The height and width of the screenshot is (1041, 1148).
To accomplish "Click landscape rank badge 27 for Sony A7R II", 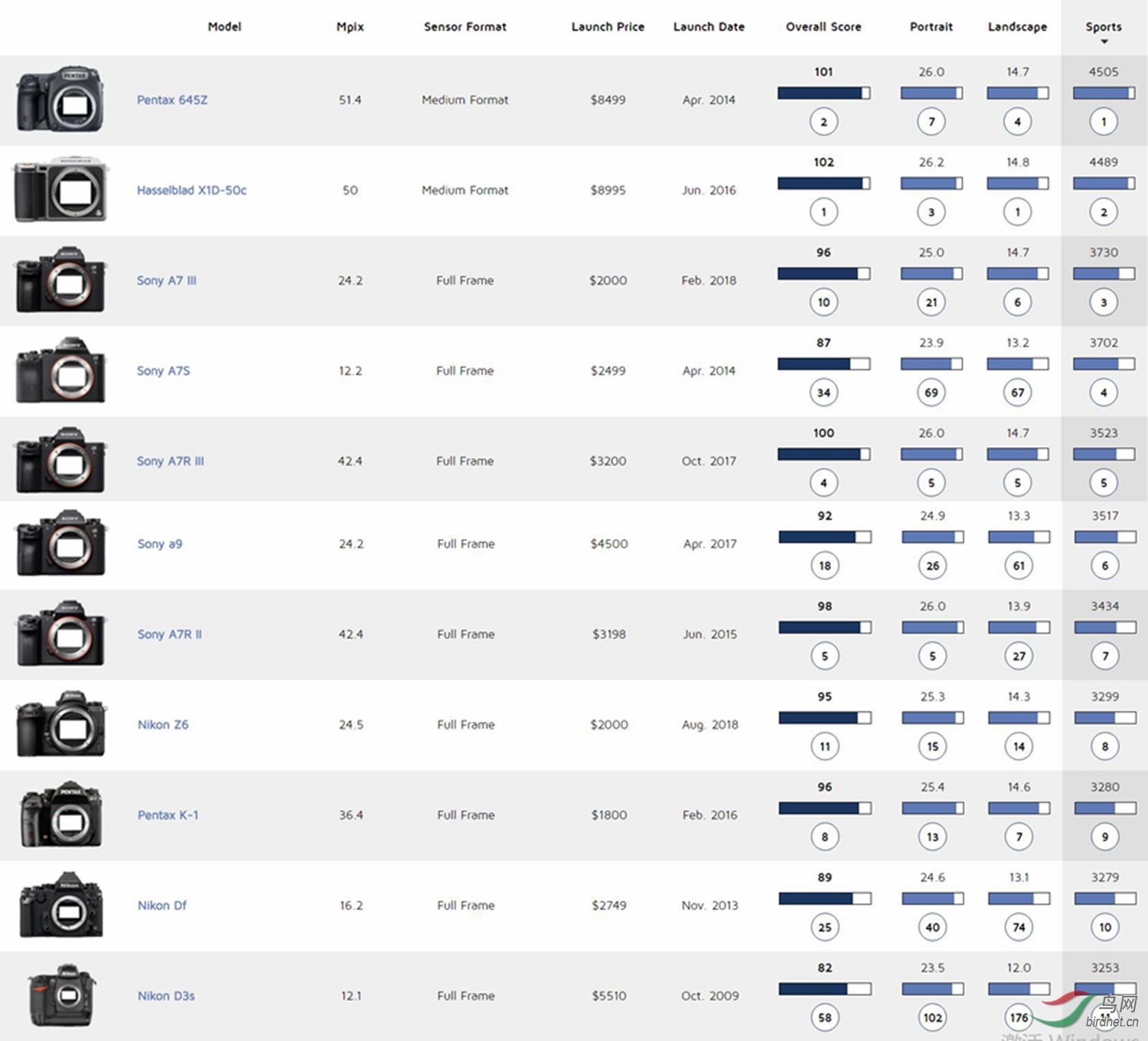I will click(x=1019, y=656).
